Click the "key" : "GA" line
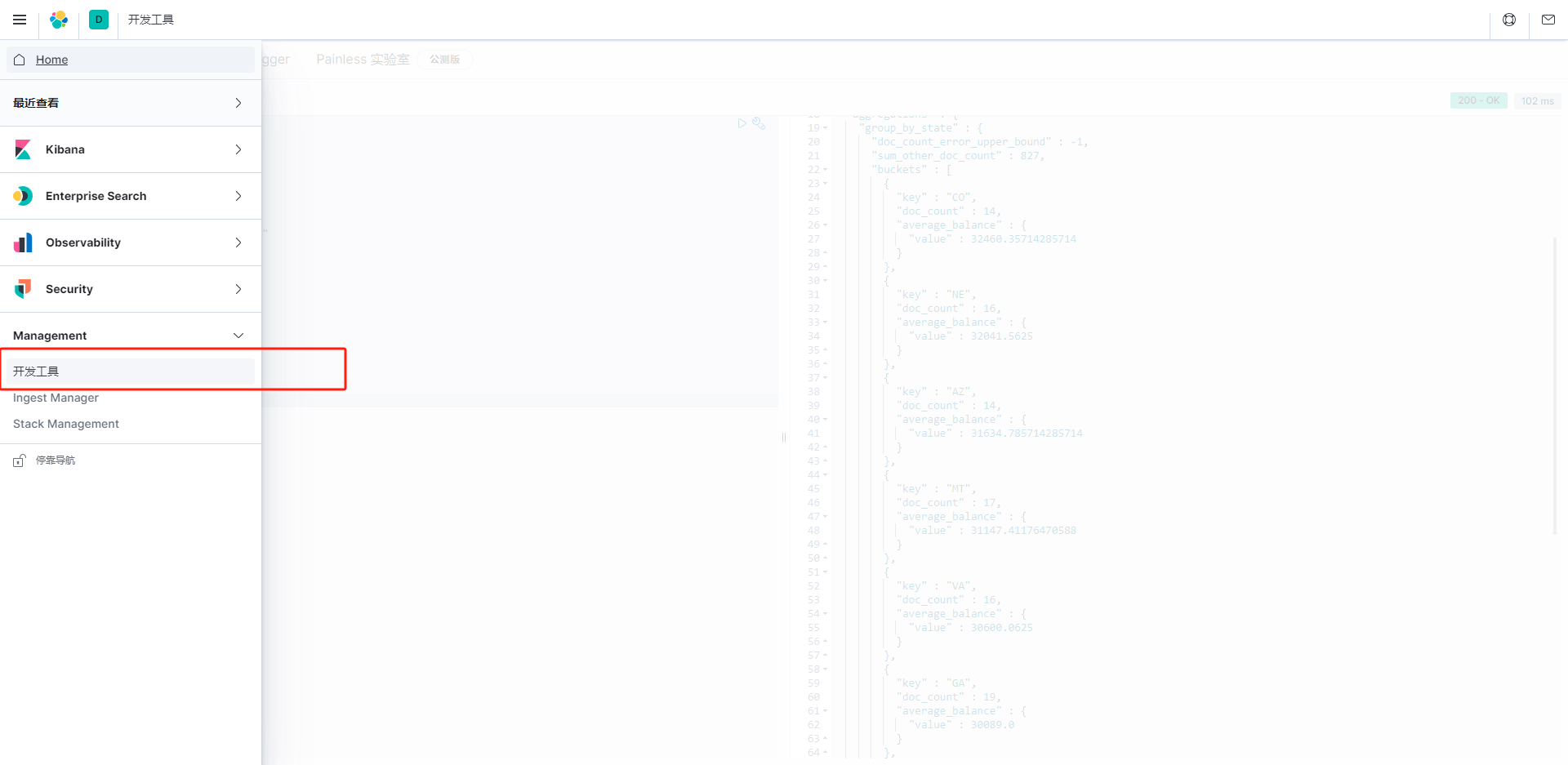This screenshot has height=765, width=1568. click(937, 683)
